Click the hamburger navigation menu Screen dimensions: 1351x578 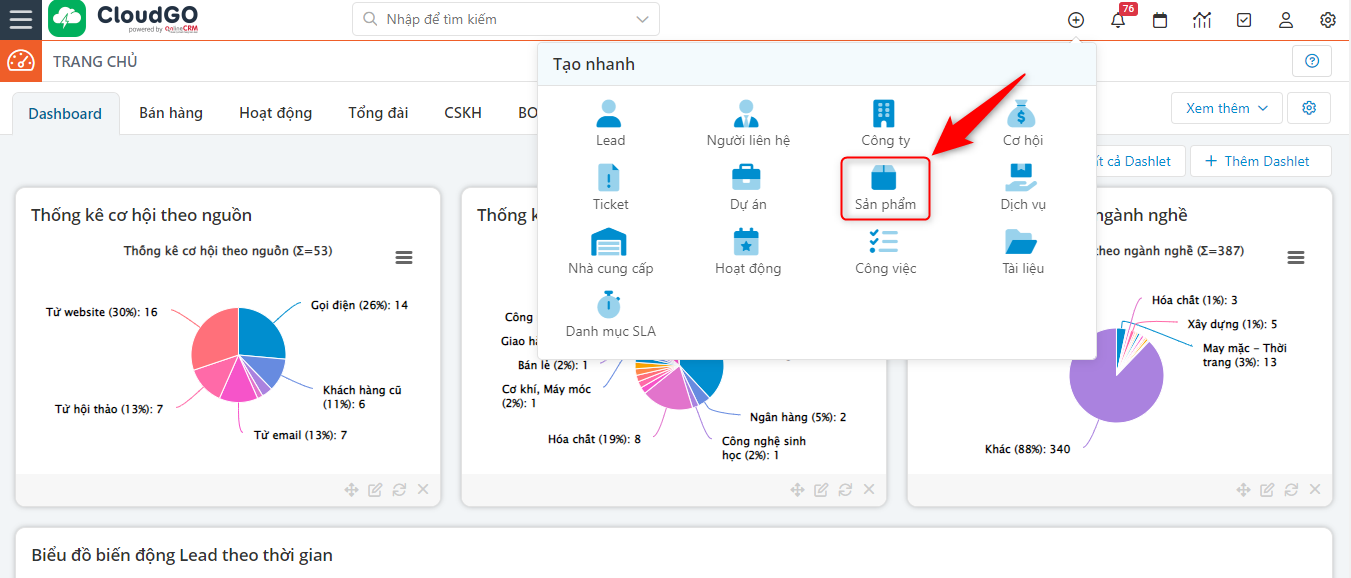tap(21, 20)
